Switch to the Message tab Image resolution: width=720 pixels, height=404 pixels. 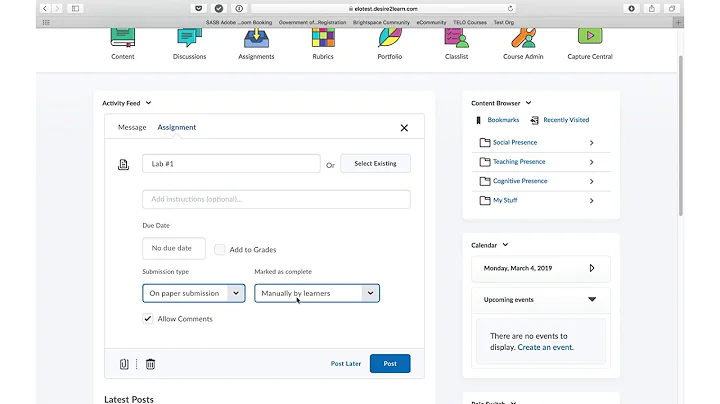(x=132, y=127)
